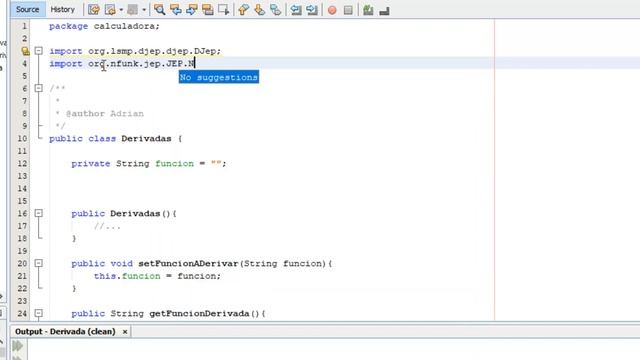Click class name 'Derivadas' on line 10
The width and height of the screenshot is (640, 360).
coord(146,138)
